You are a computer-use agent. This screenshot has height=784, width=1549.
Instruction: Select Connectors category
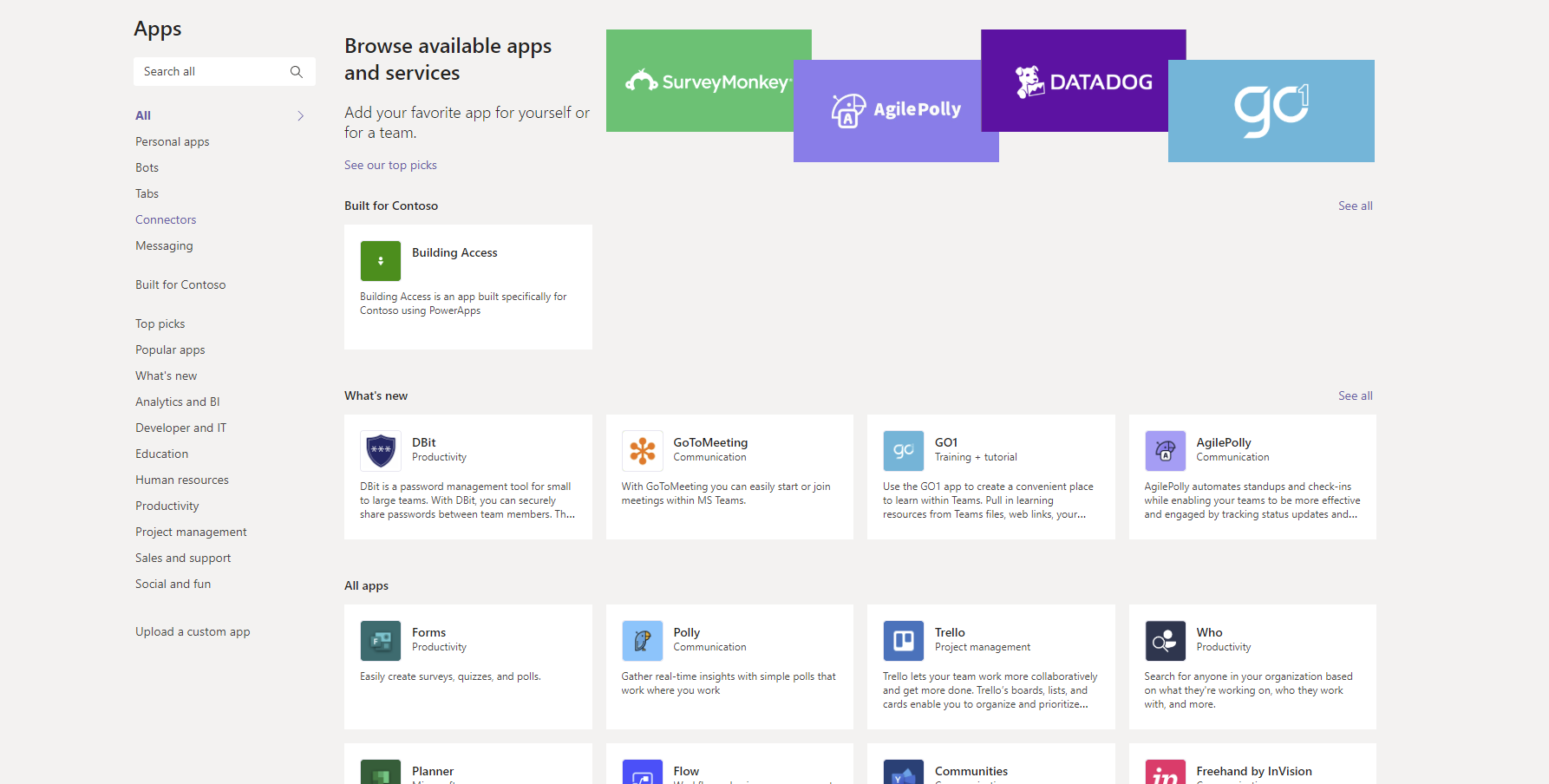166,219
